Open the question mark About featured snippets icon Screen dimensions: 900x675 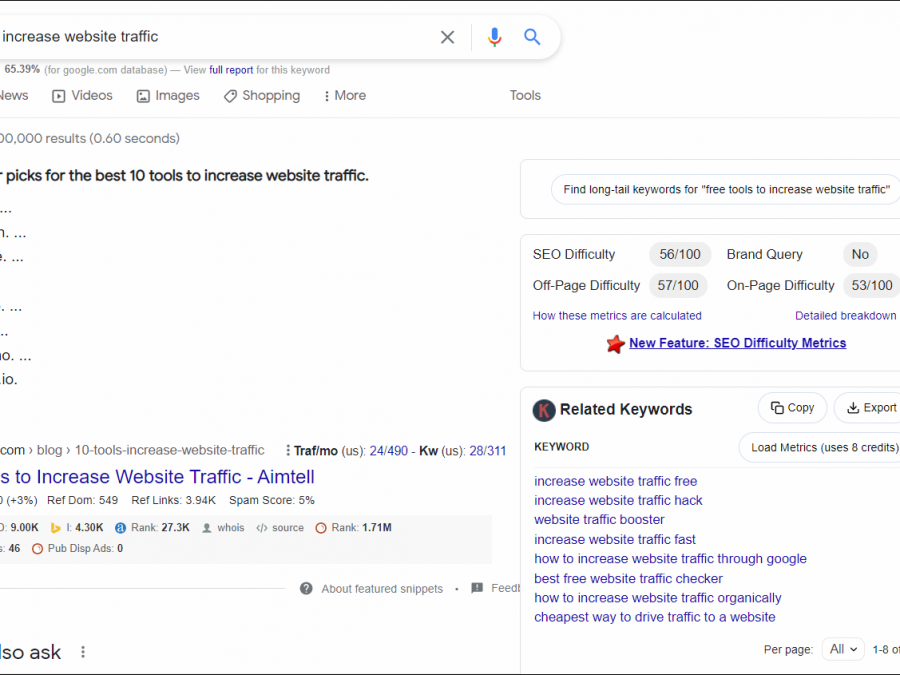point(306,589)
